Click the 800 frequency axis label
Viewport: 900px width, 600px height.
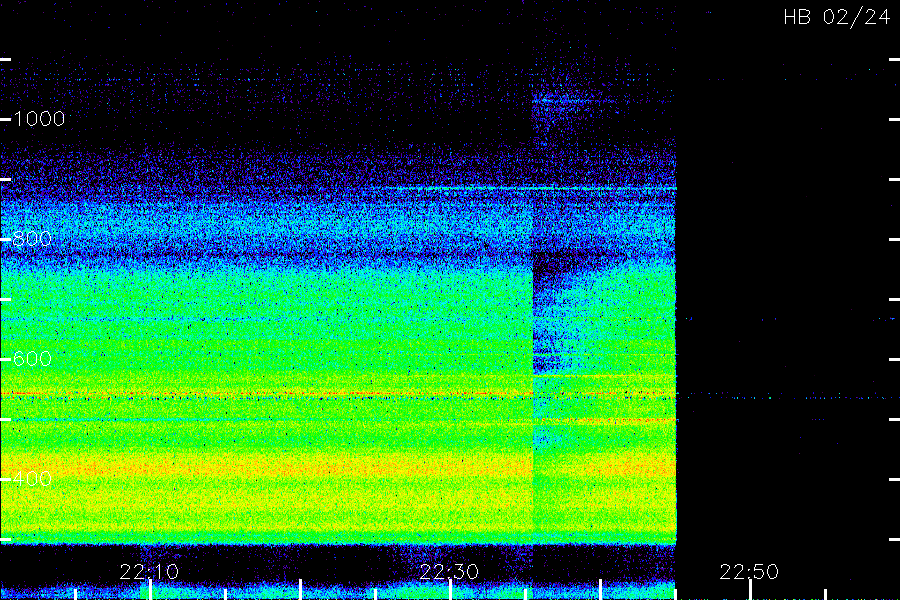tap(32, 239)
